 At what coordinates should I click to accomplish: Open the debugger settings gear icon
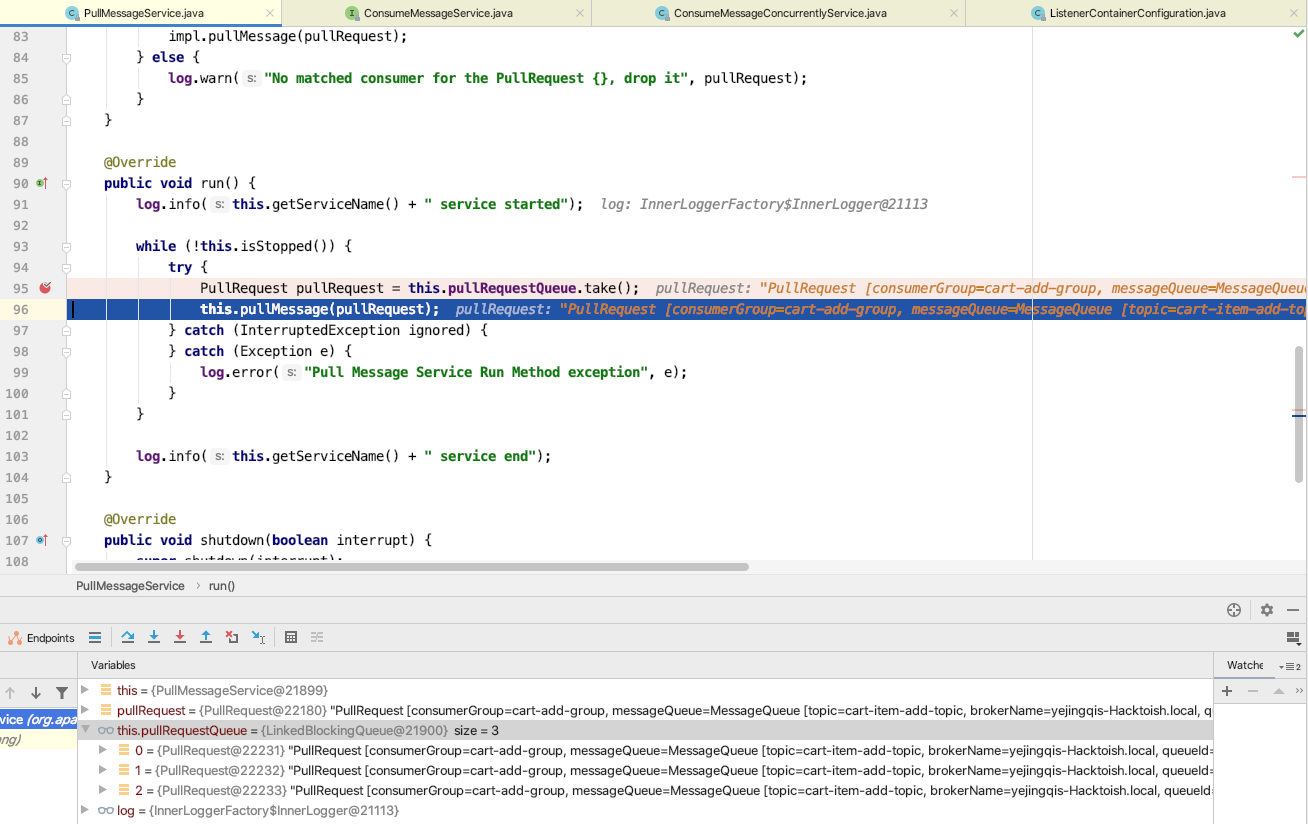tap(1267, 610)
